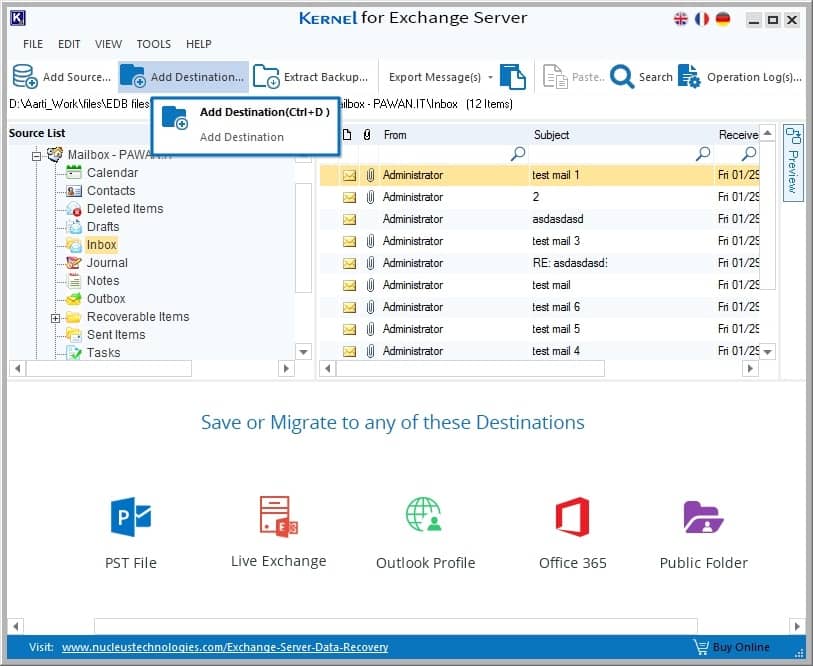This screenshot has width=813, height=666.
Task: Click the Extract Backup folder icon
Action: 266,76
